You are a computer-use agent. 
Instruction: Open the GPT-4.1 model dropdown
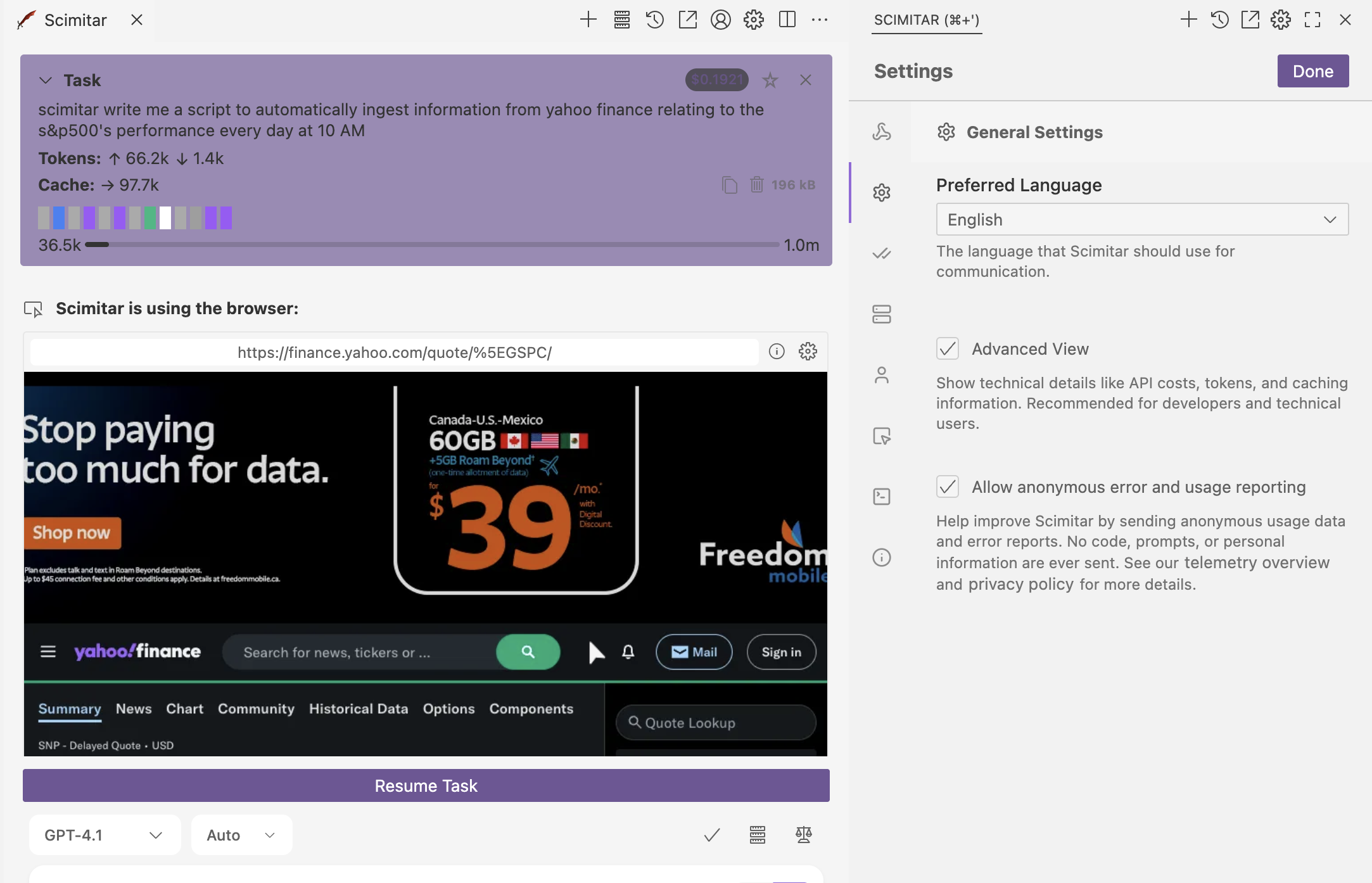(x=105, y=835)
